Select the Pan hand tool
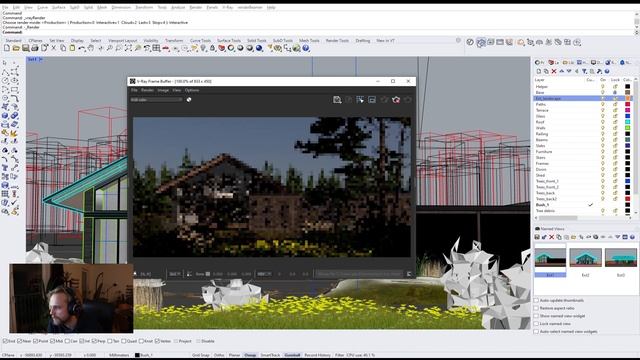This screenshot has width=640, height=360. (x=91, y=48)
